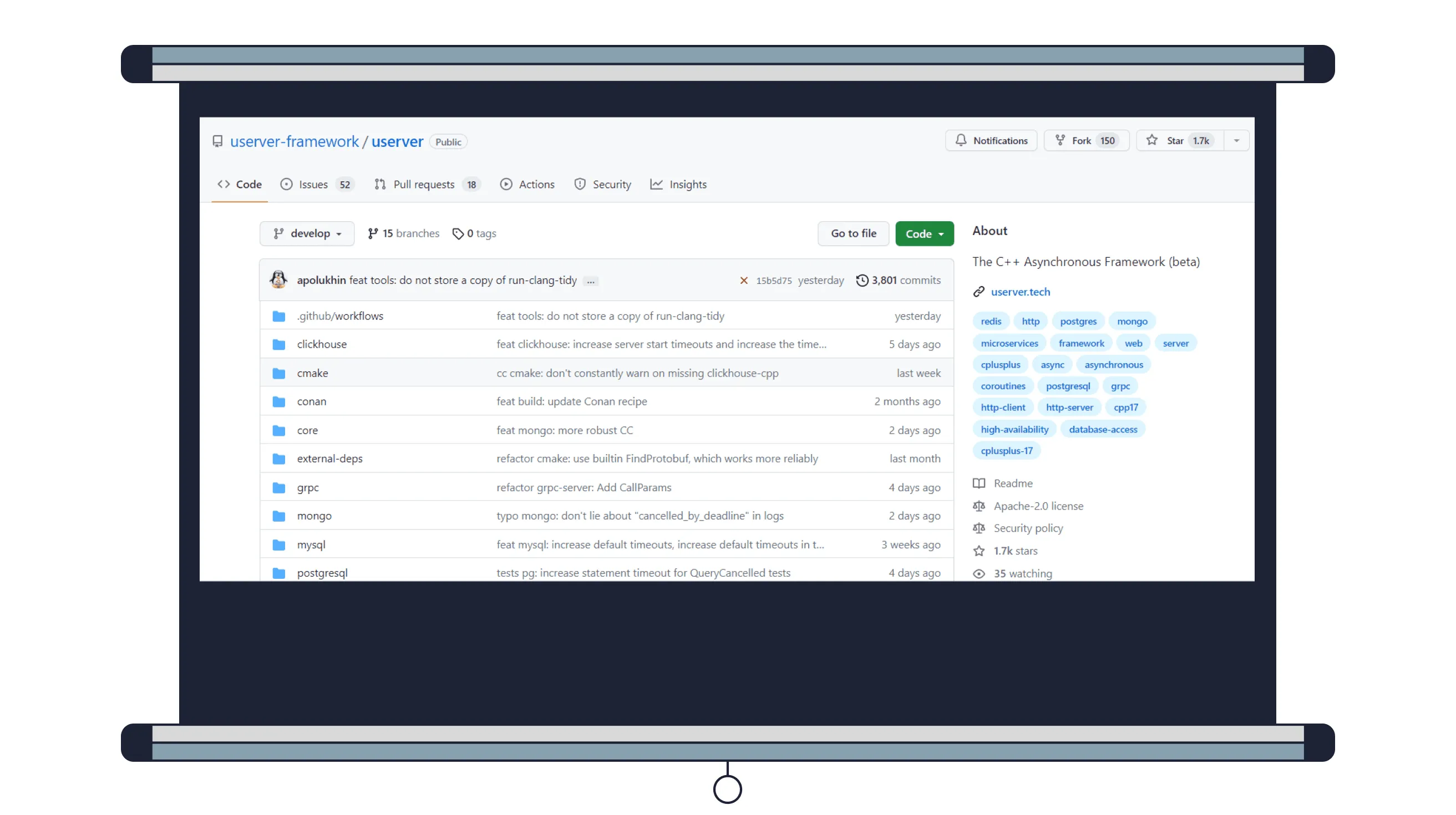Open the 0 tags link
The width and height of the screenshot is (1456, 815).
474,233
